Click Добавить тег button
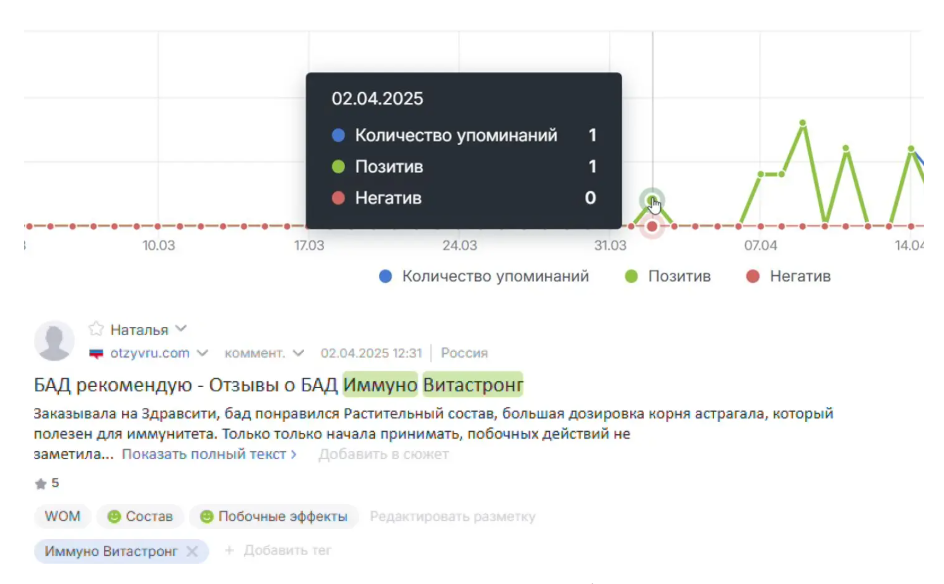Image resolution: width=944 pixels, height=584 pixels. (x=278, y=550)
